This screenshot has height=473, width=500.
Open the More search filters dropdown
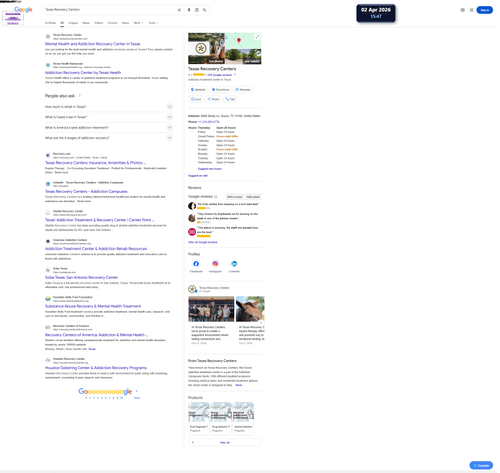pos(138,23)
